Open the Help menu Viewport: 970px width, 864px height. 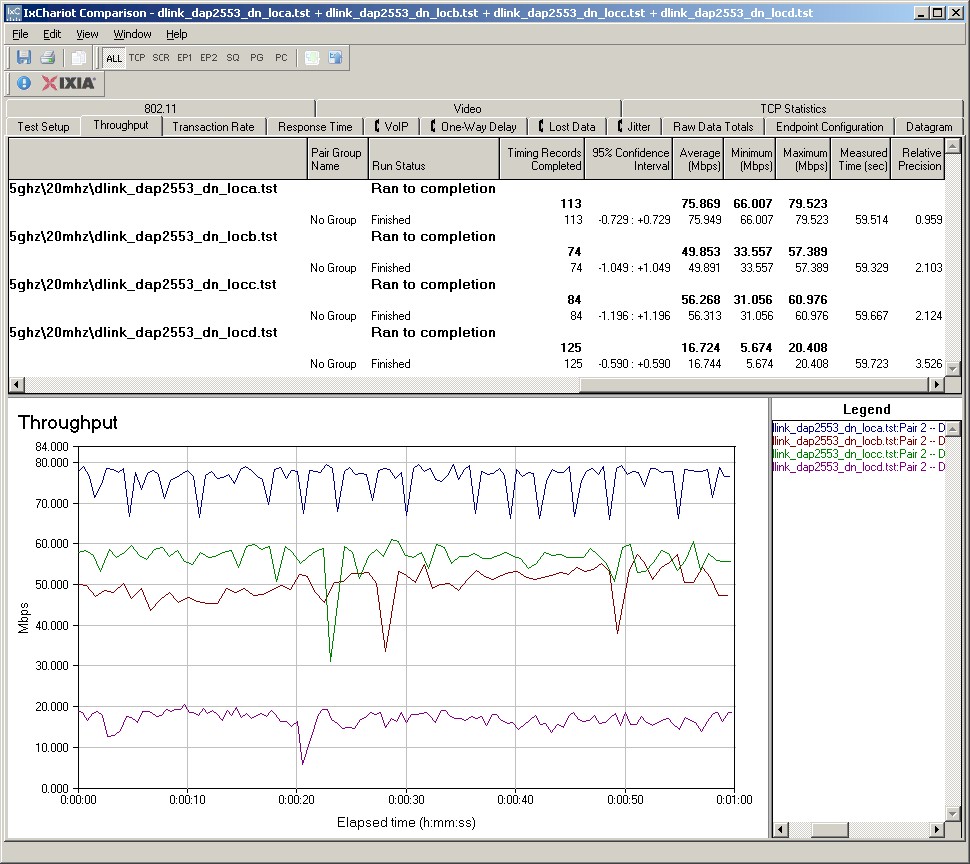tap(176, 34)
